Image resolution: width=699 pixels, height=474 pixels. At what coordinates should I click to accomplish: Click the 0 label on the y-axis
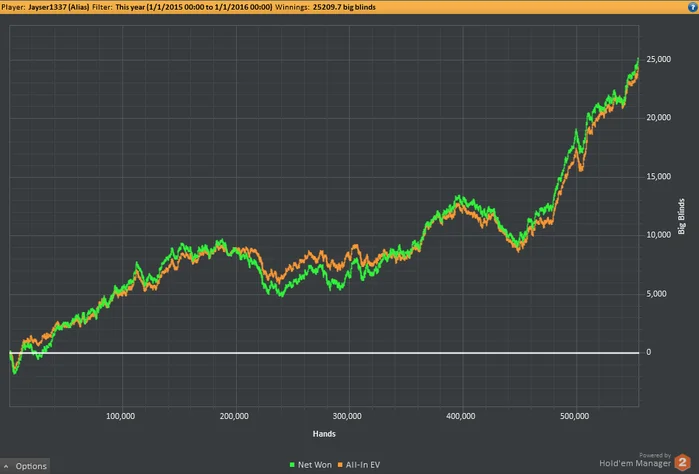(x=649, y=352)
